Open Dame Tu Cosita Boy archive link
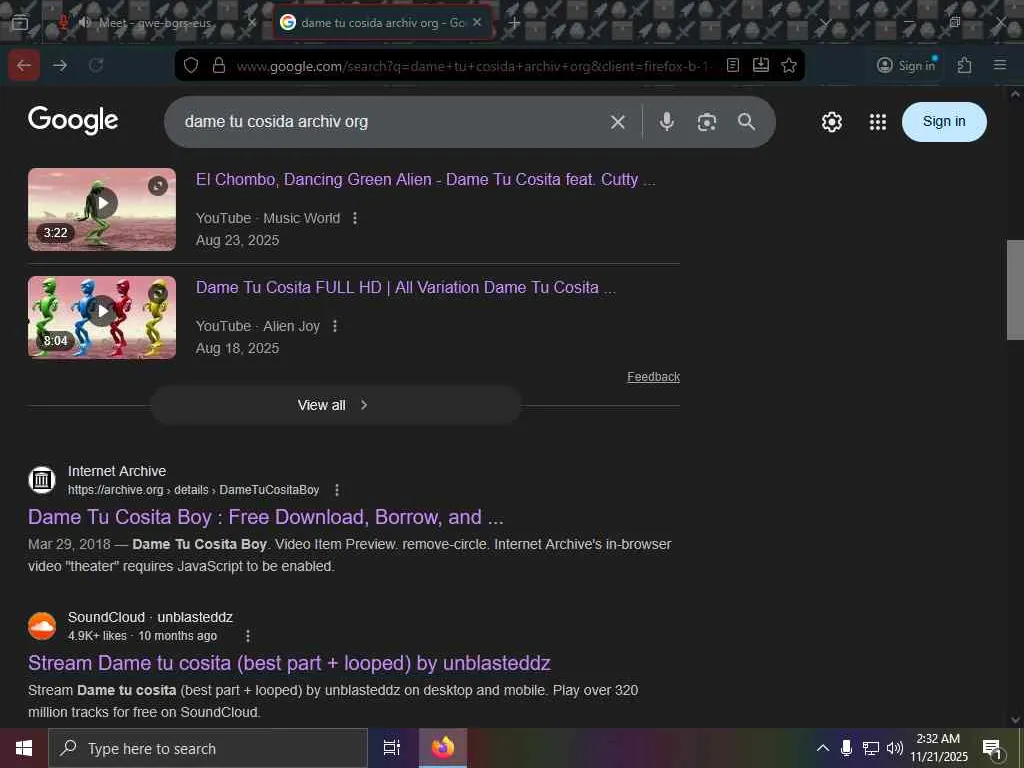Screen dimensions: 1024x768 coord(265,517)
